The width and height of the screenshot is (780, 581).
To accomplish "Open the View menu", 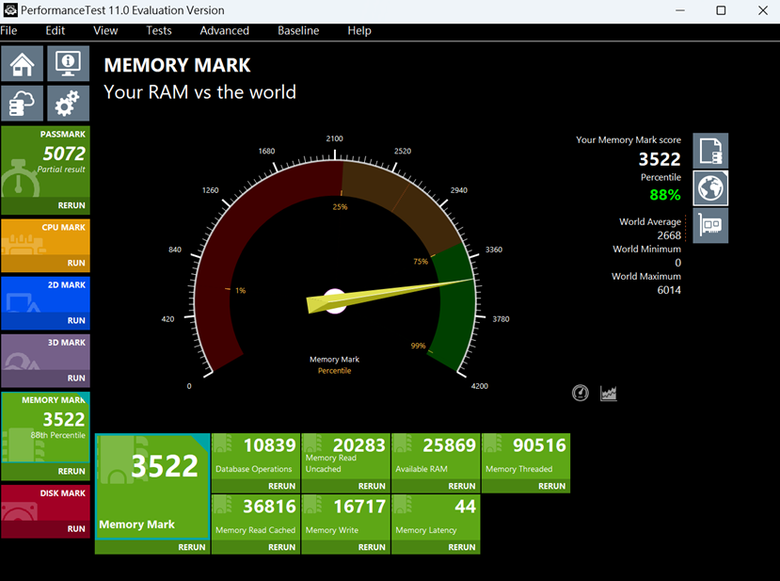I will point(105,31).
